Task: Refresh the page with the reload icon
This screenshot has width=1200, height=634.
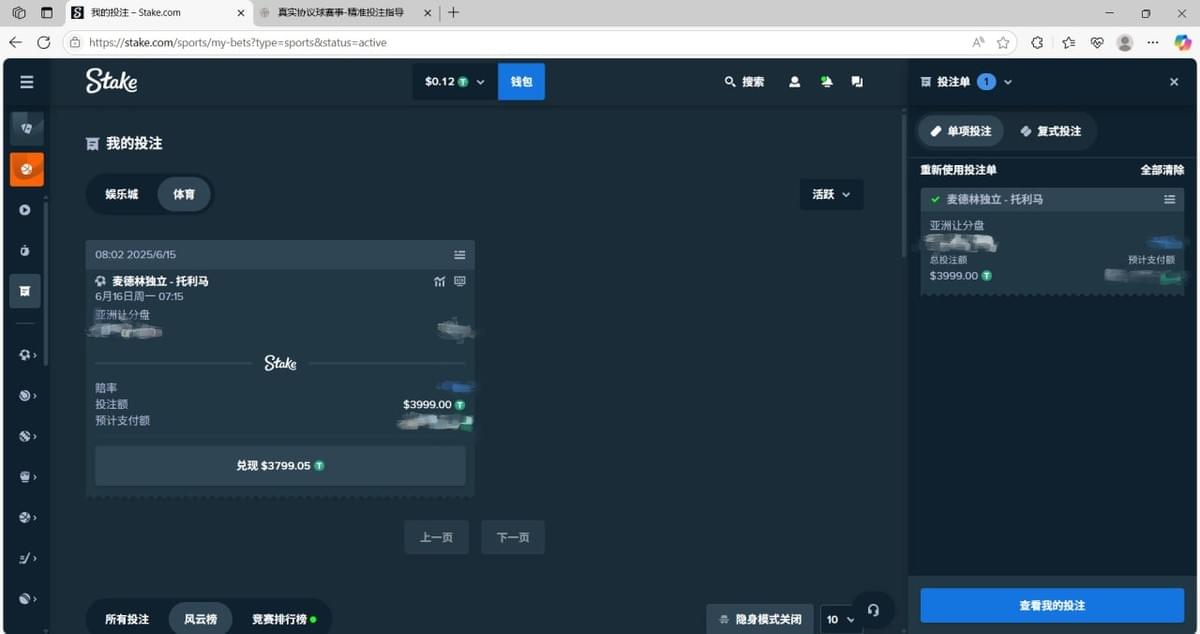Action: 43,42
